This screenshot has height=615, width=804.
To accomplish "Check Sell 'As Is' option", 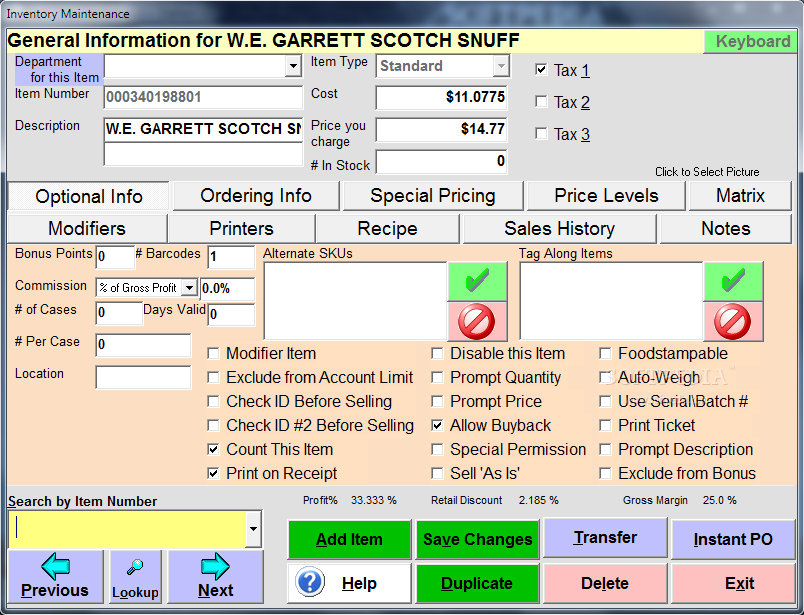I will tap(437, 473).
